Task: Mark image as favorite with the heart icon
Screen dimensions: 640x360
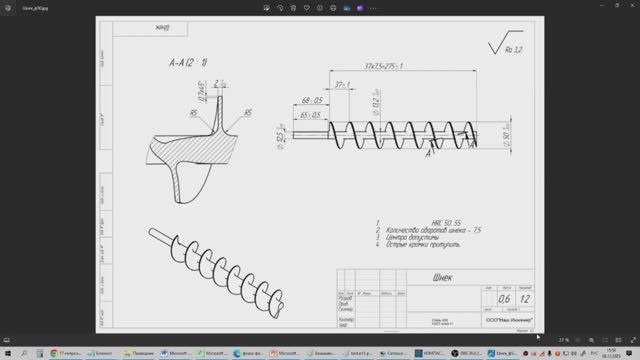Action: [307, 8]
